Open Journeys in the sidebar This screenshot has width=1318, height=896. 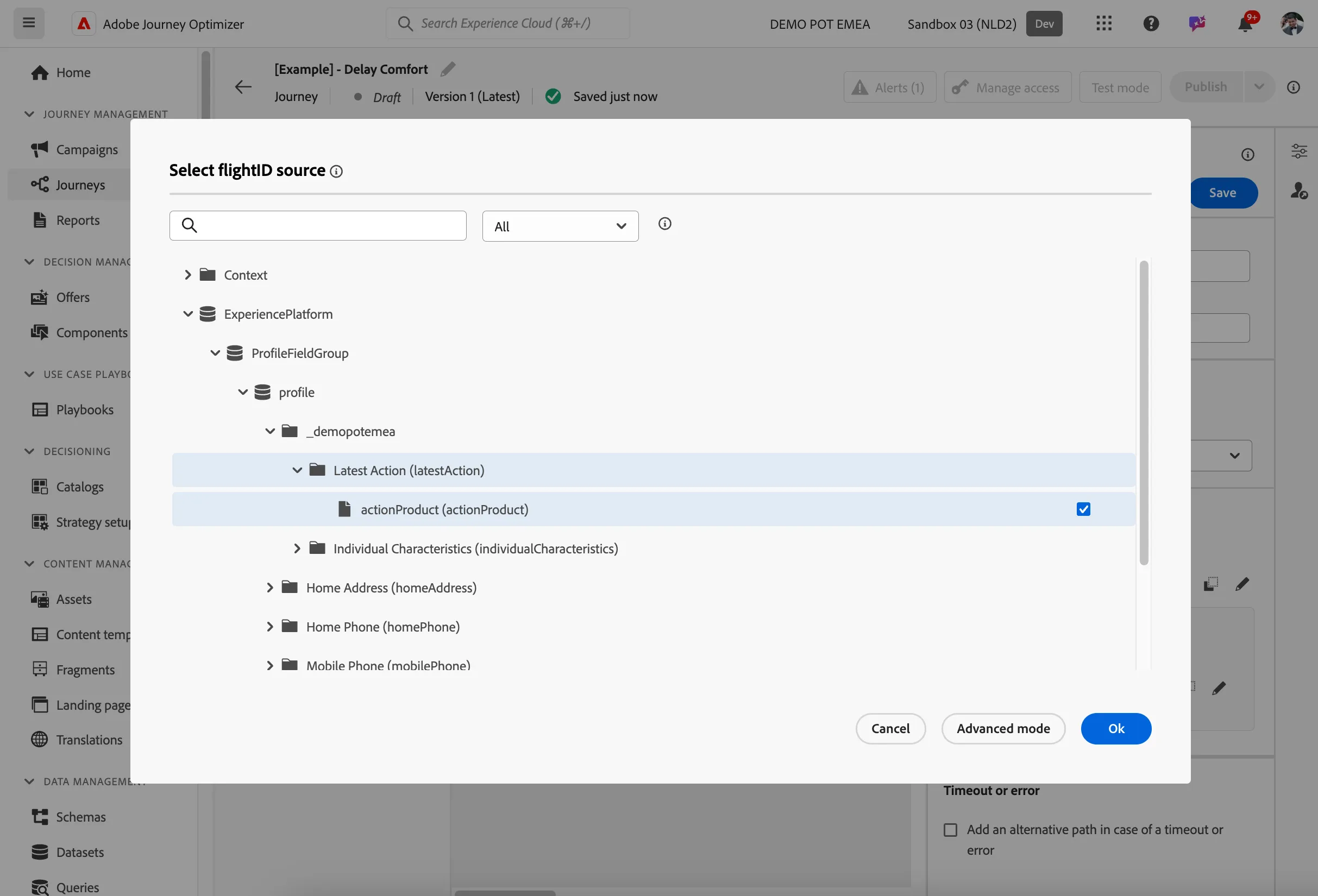[80, 185]
